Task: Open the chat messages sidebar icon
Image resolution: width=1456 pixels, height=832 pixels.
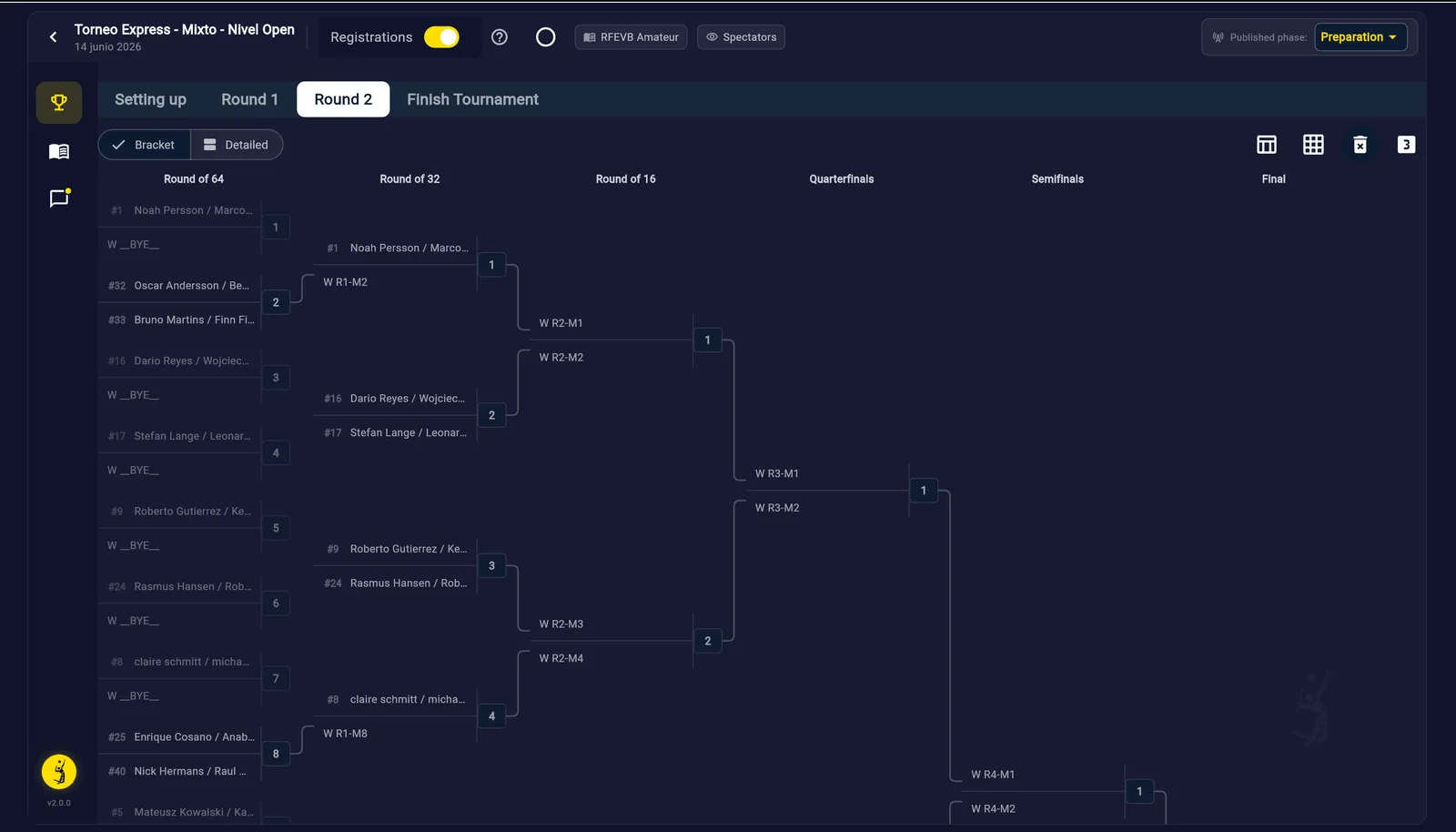Action: (59, 198)
